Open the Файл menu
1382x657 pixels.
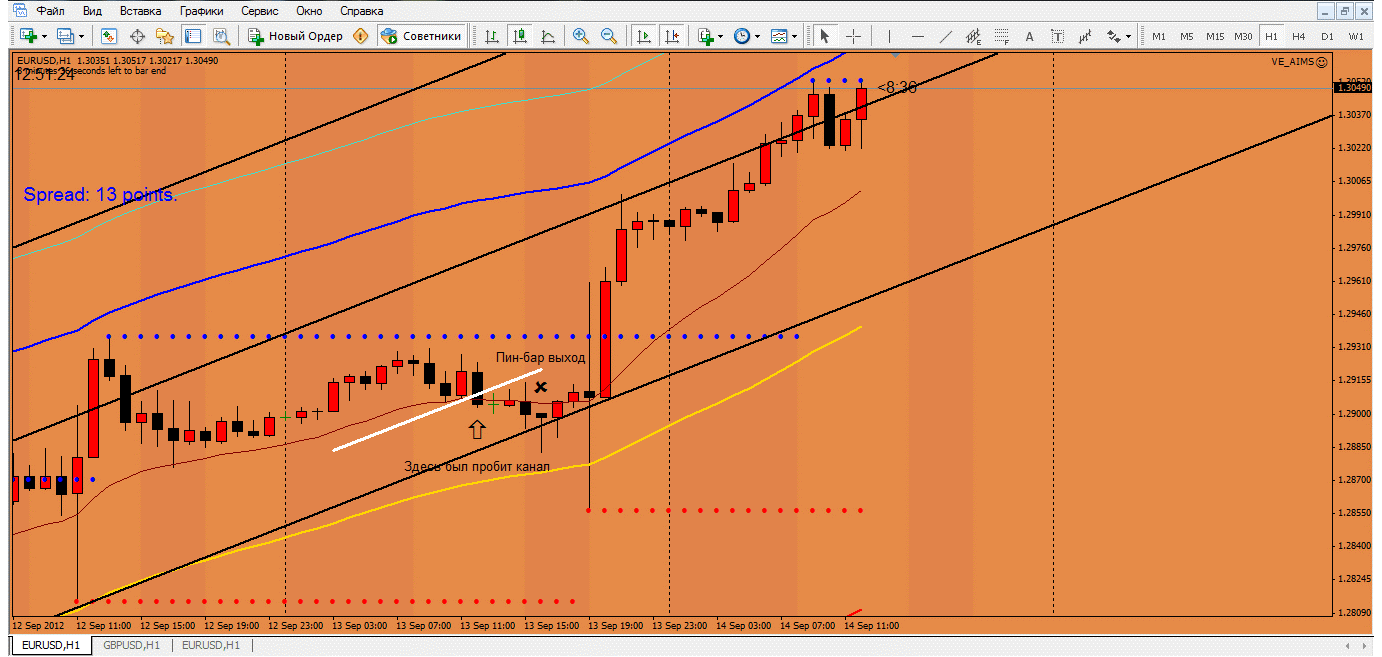coord(50,11)
